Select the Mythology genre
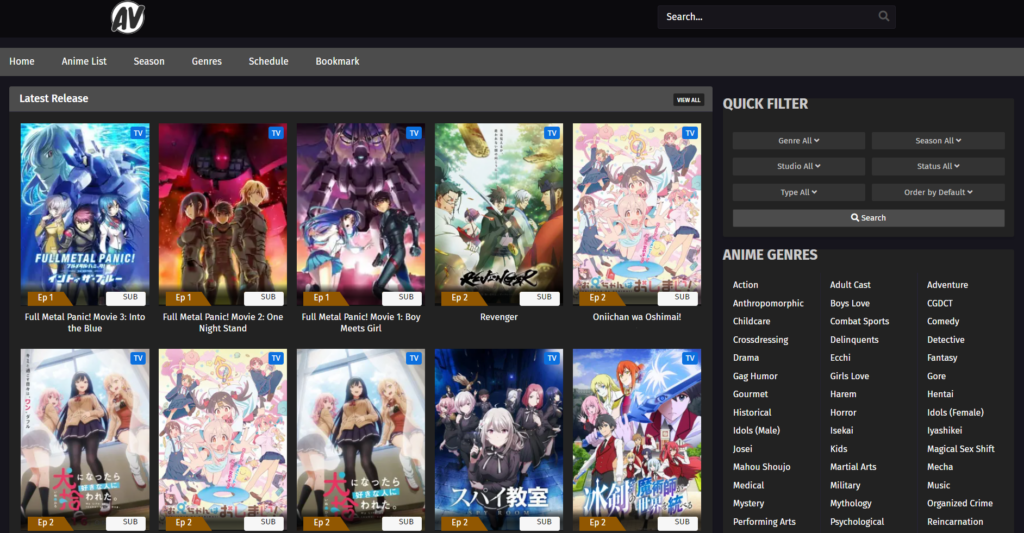 pos(850,504)
